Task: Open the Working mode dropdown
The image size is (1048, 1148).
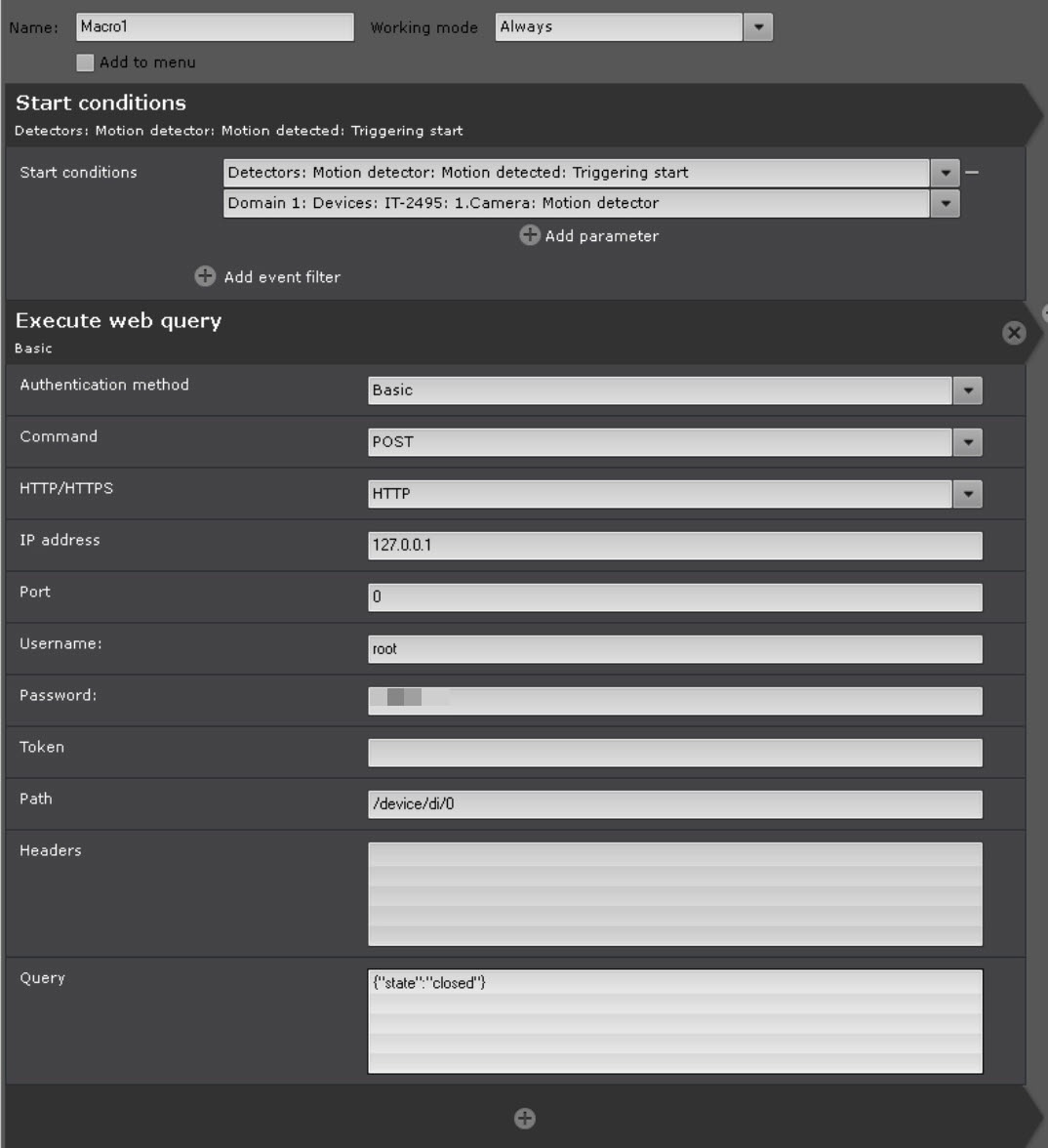Action: click(758, 27)
